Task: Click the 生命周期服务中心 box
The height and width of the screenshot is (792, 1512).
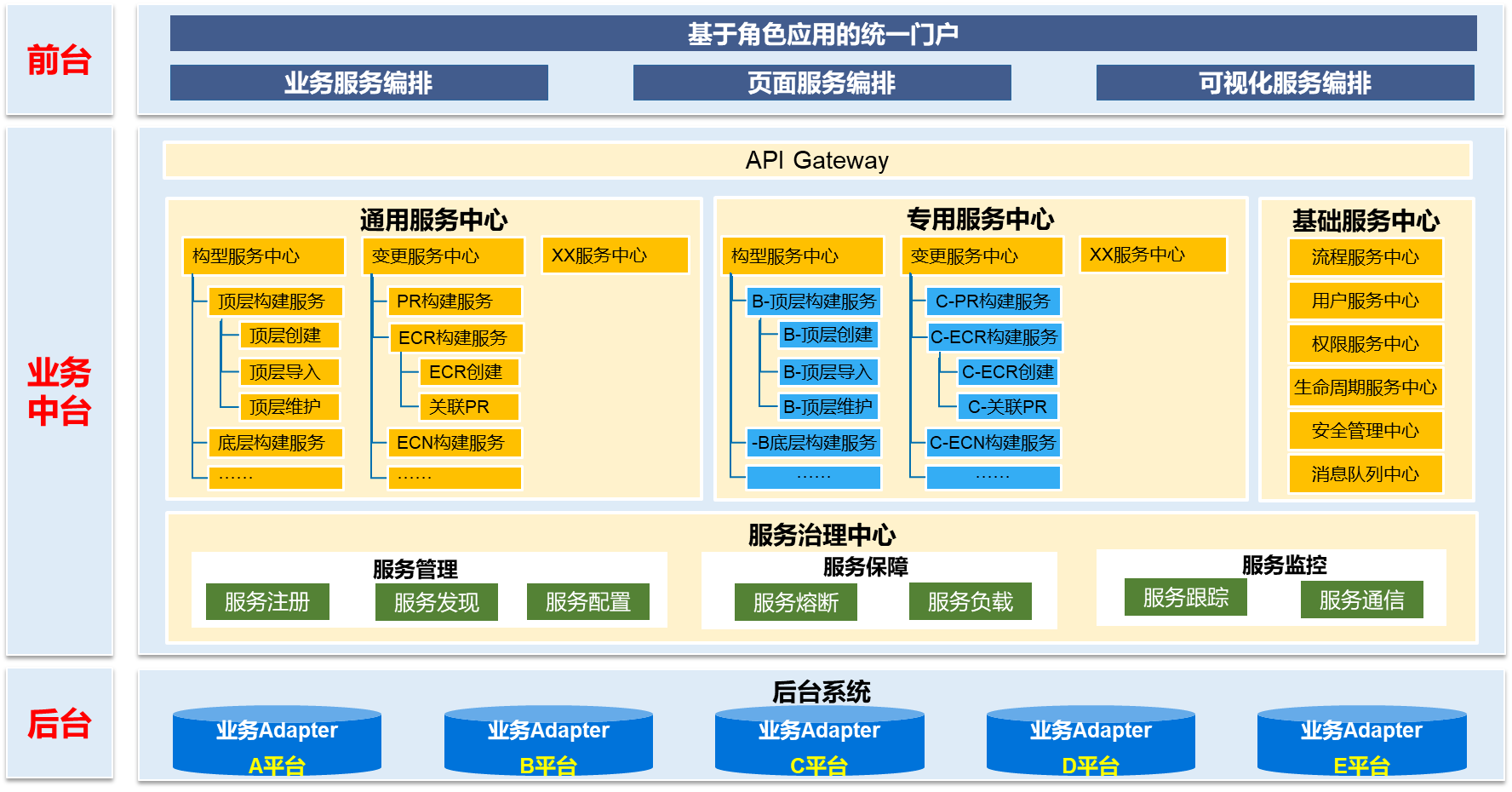Action: click(1366, 387)
